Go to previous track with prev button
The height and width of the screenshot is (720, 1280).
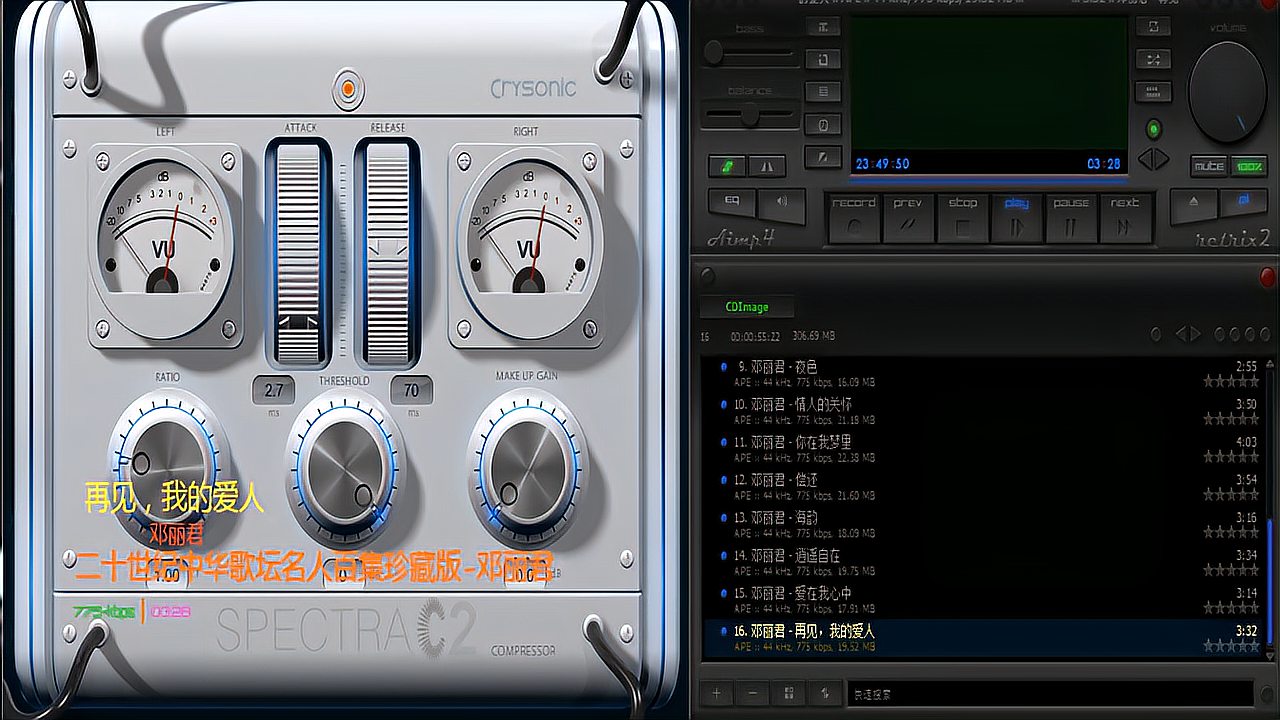tap(908, 217)
